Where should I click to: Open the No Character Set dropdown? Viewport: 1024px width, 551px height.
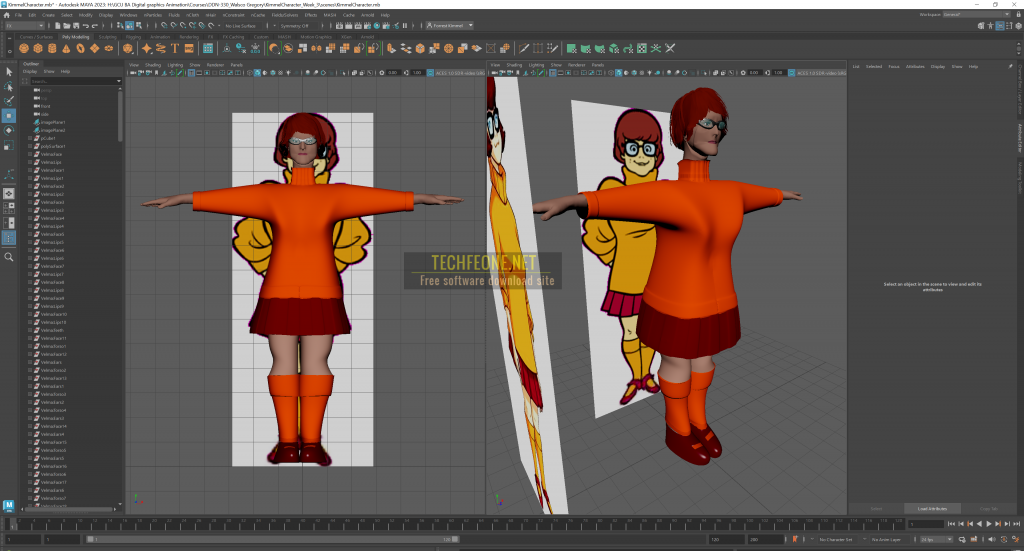pos(839,539)
